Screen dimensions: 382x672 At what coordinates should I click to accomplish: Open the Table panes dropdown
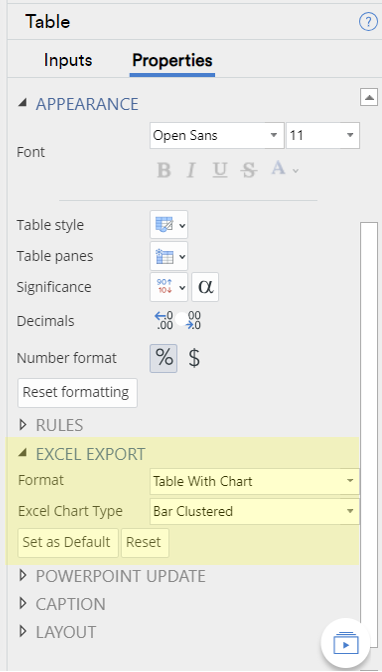(x=169, y=256)
